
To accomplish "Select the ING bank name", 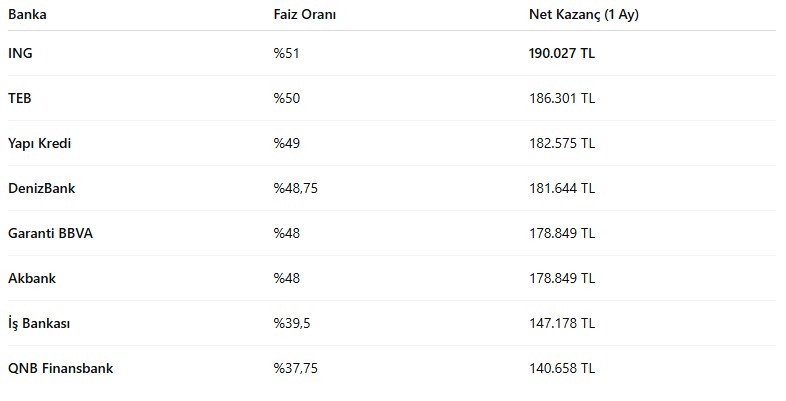I will coord(20,53).
